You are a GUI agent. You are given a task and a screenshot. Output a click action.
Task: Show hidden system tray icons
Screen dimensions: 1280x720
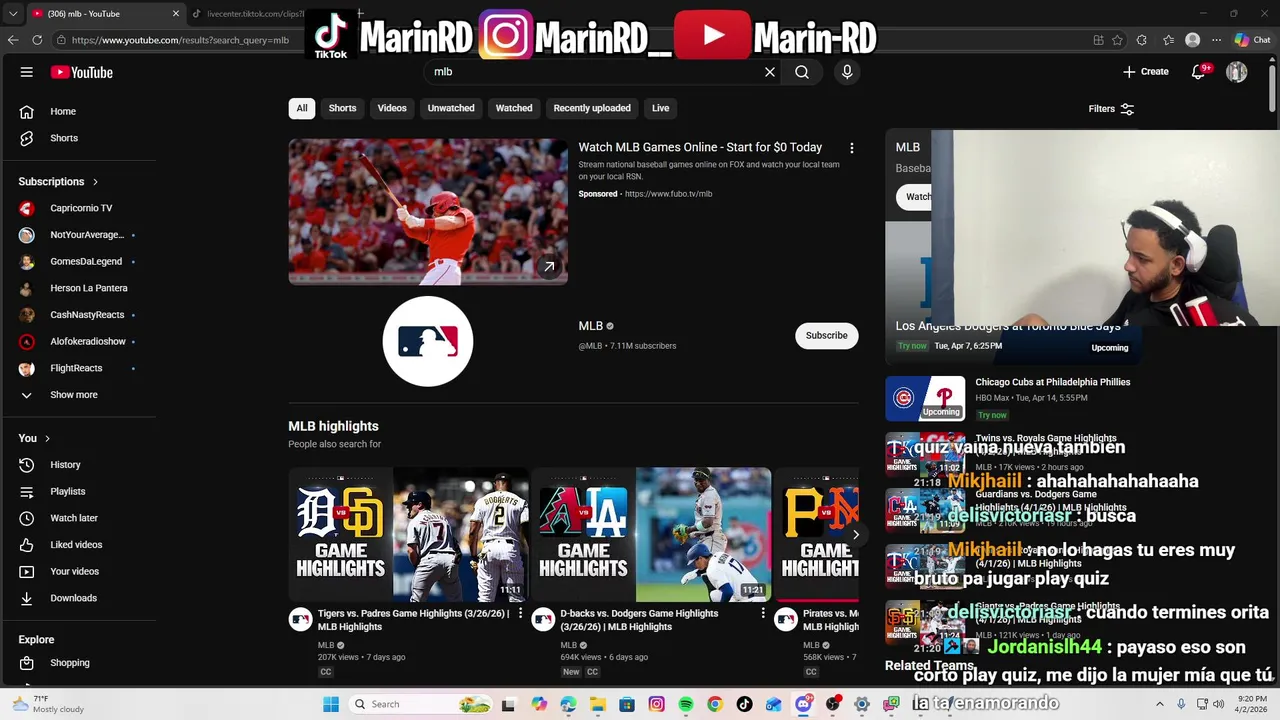tap(1160, 704)
